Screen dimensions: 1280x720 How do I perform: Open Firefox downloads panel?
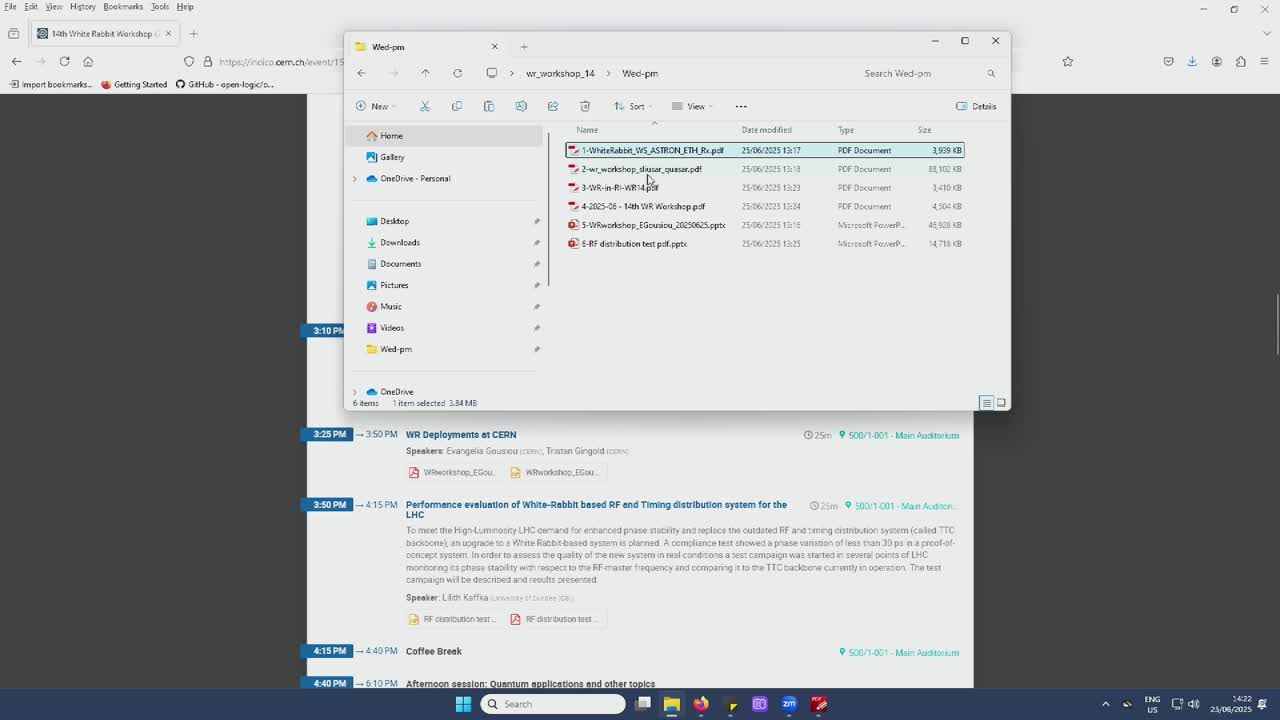(1192, 61)
